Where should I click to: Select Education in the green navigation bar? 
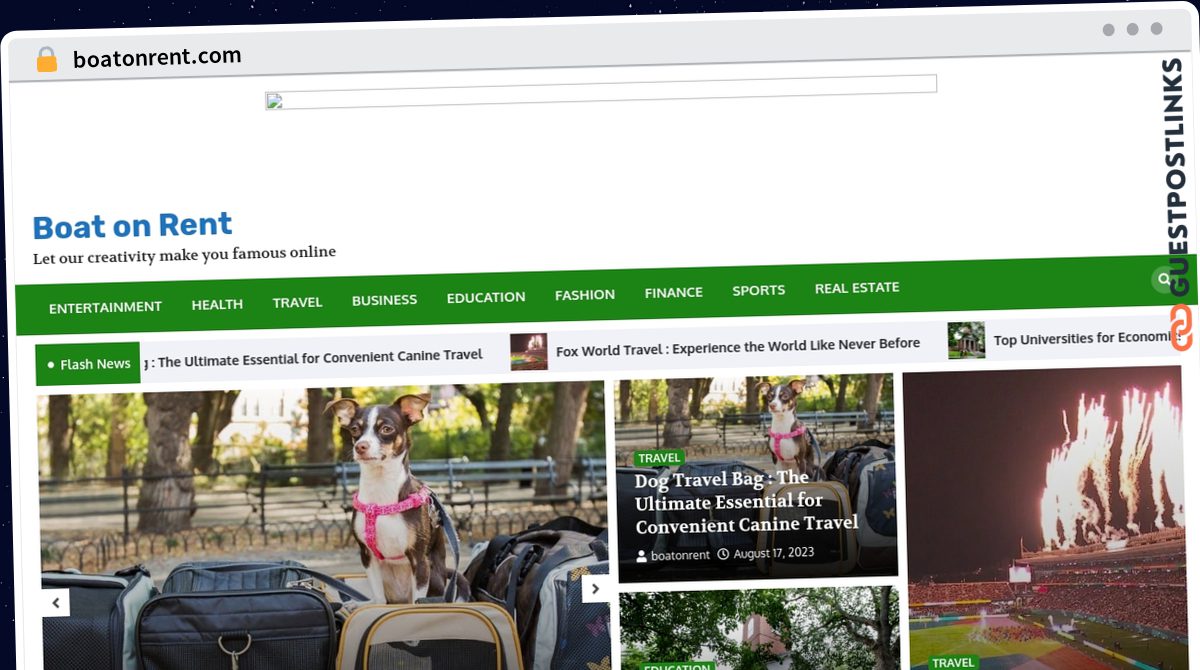(486, 297)
